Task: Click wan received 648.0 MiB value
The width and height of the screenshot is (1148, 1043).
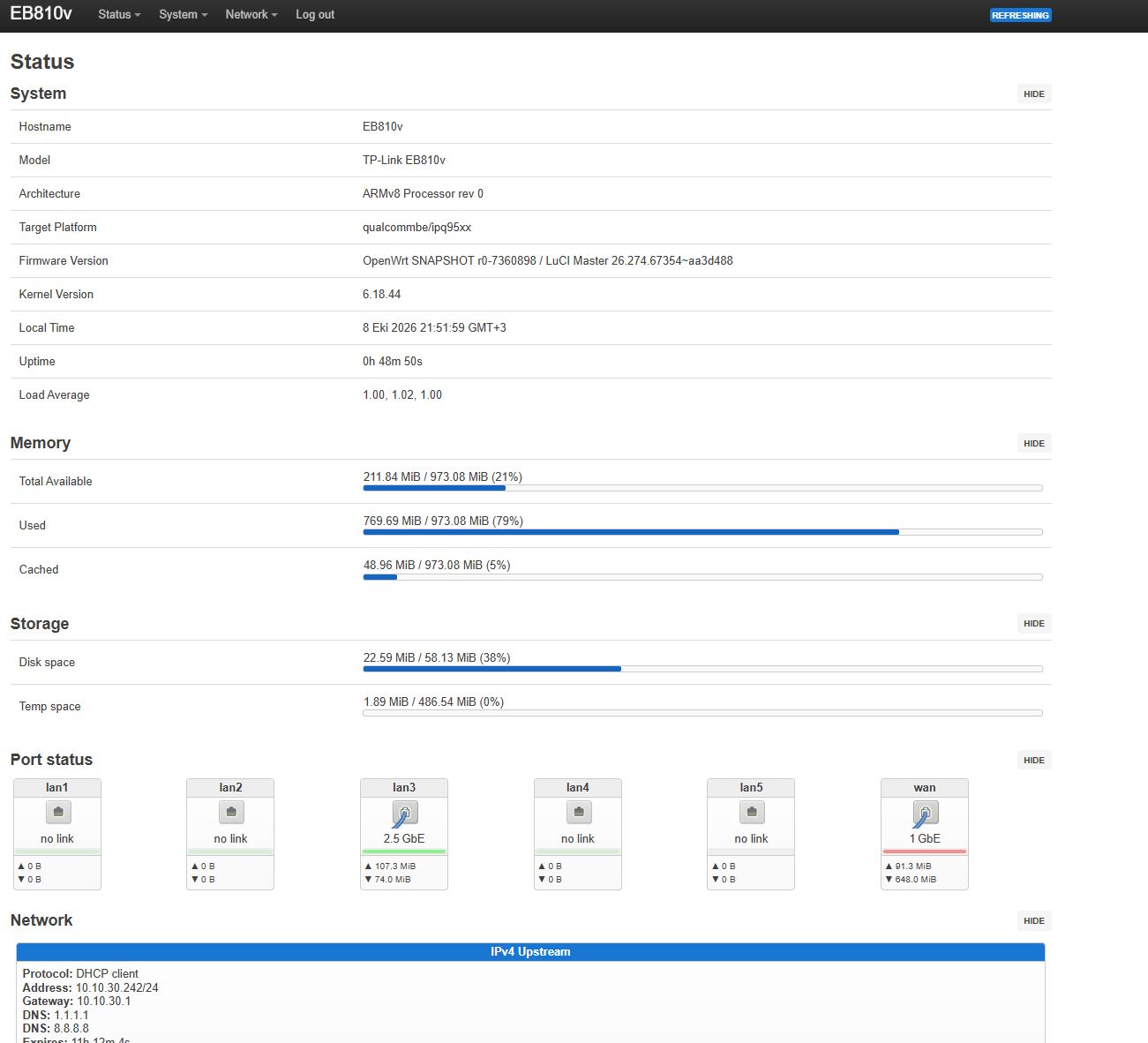Action: click(x=916, y=880)
